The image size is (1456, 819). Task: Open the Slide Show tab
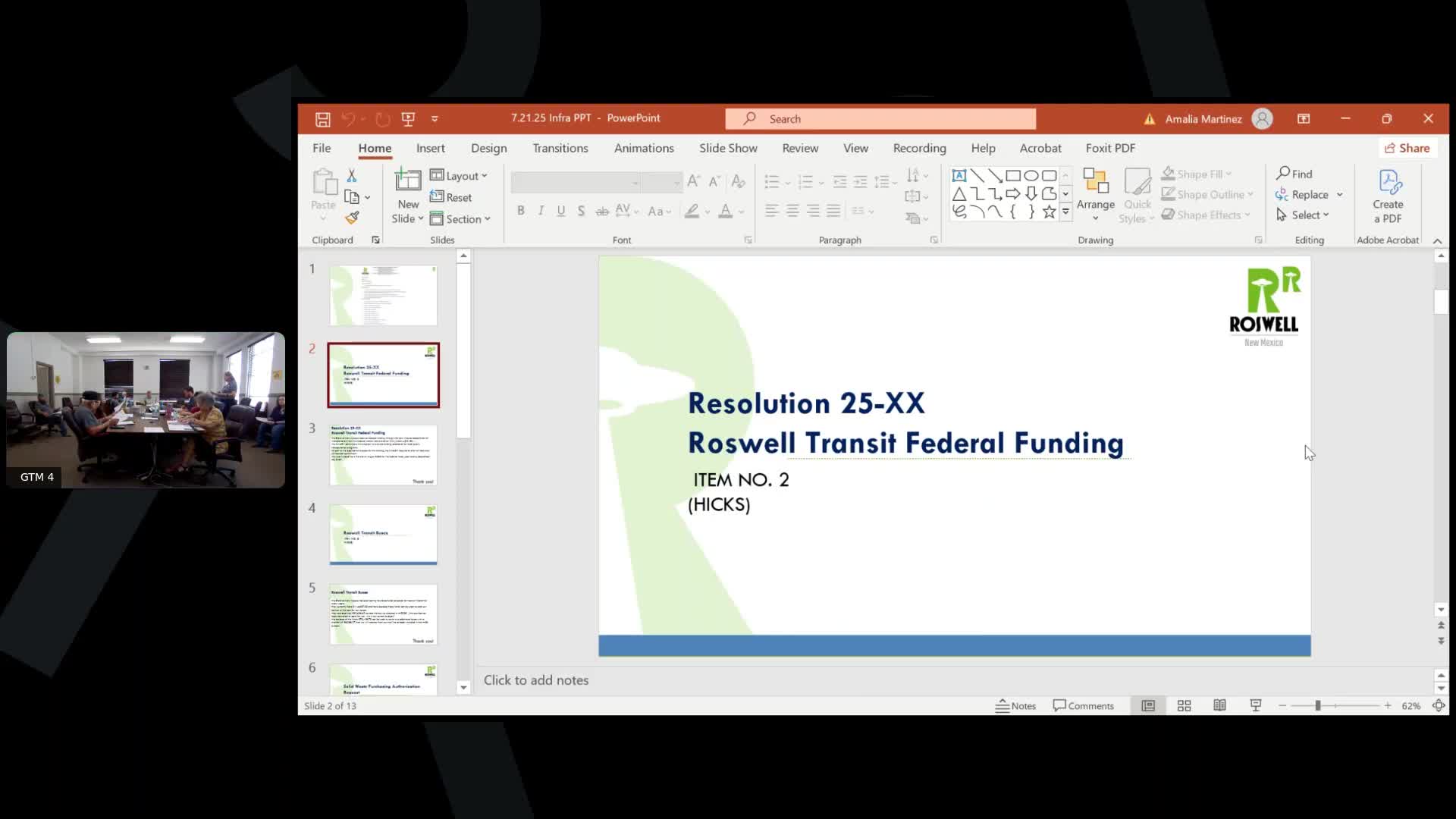pyautogui.click(x=728, y=149)
